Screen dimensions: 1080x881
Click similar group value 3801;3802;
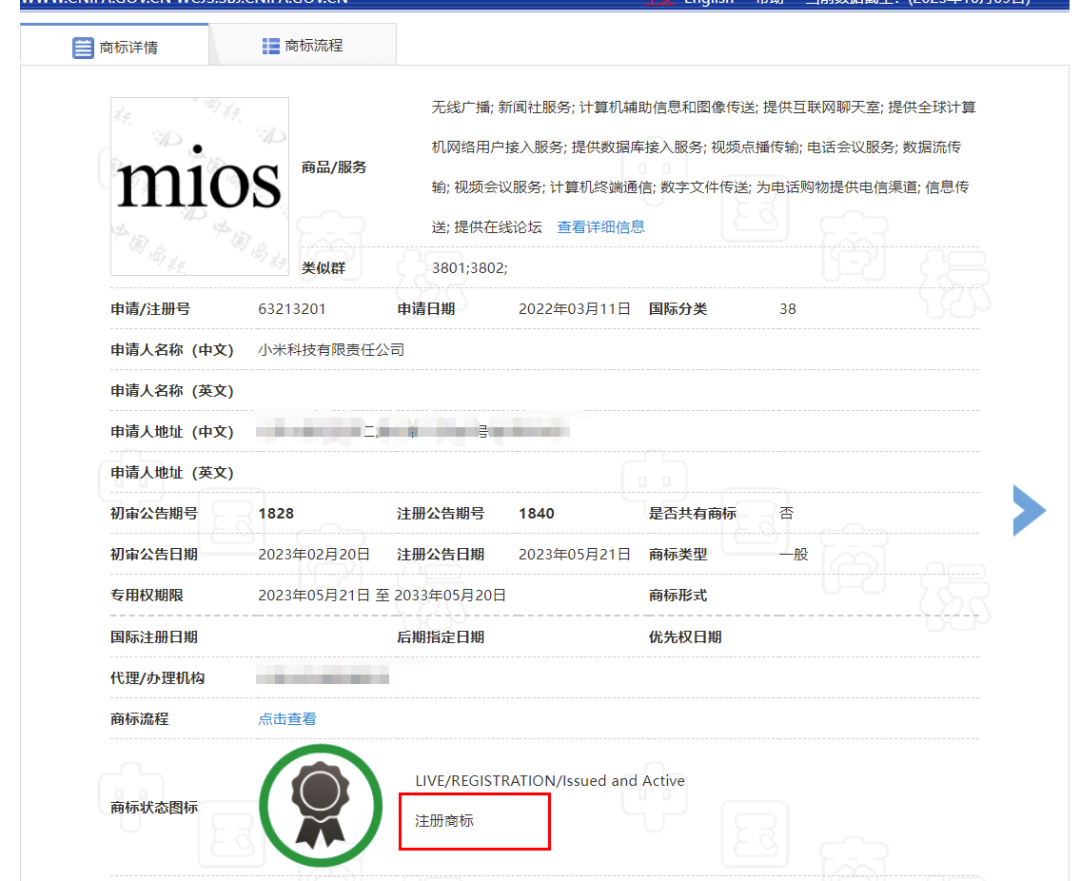pos(470,268)
